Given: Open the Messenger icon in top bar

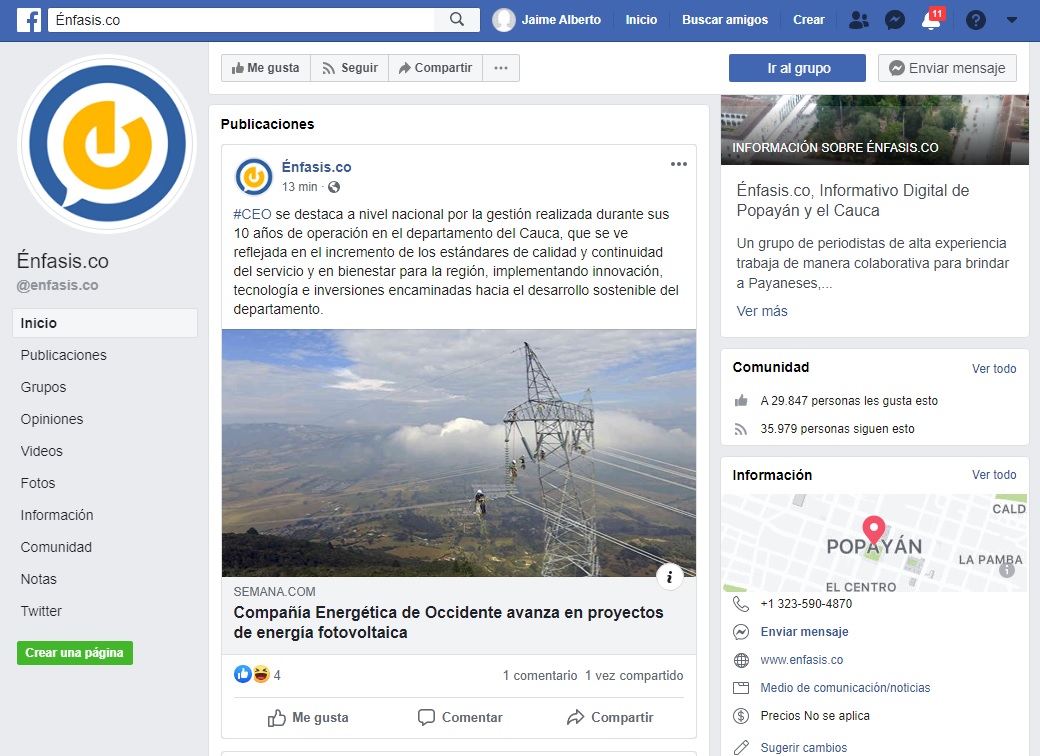Looking at the screenshot, I should (895, 20).
